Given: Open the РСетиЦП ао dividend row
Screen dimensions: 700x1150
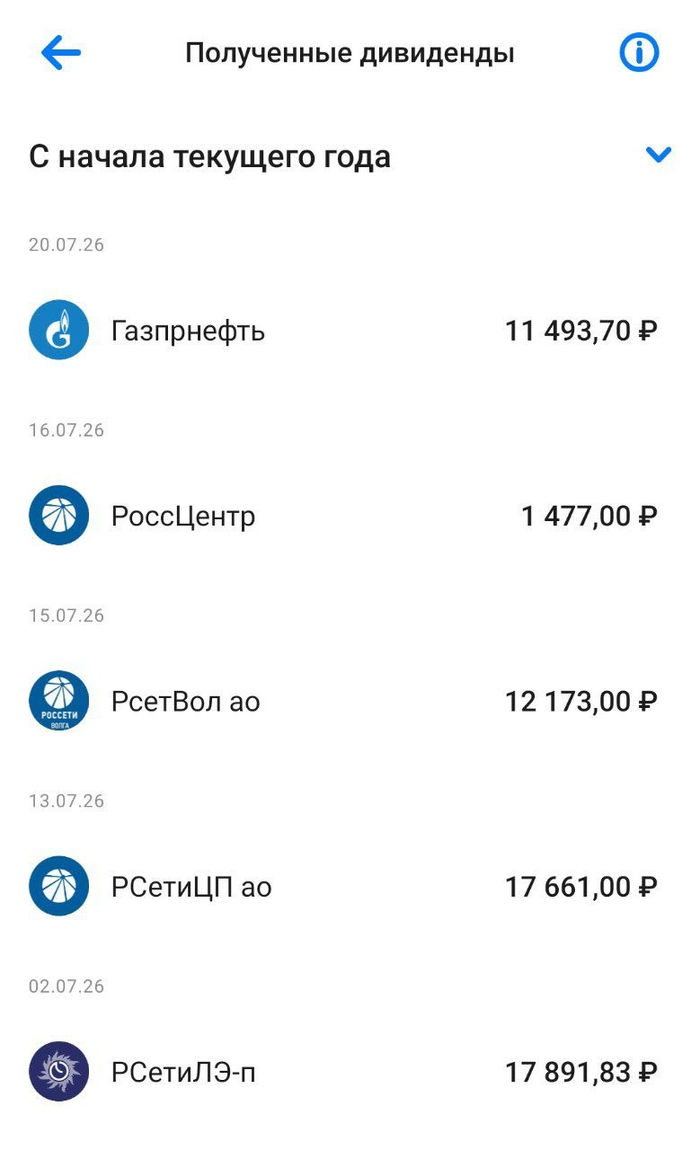Looking at the screenshot, I should [350, 886].
